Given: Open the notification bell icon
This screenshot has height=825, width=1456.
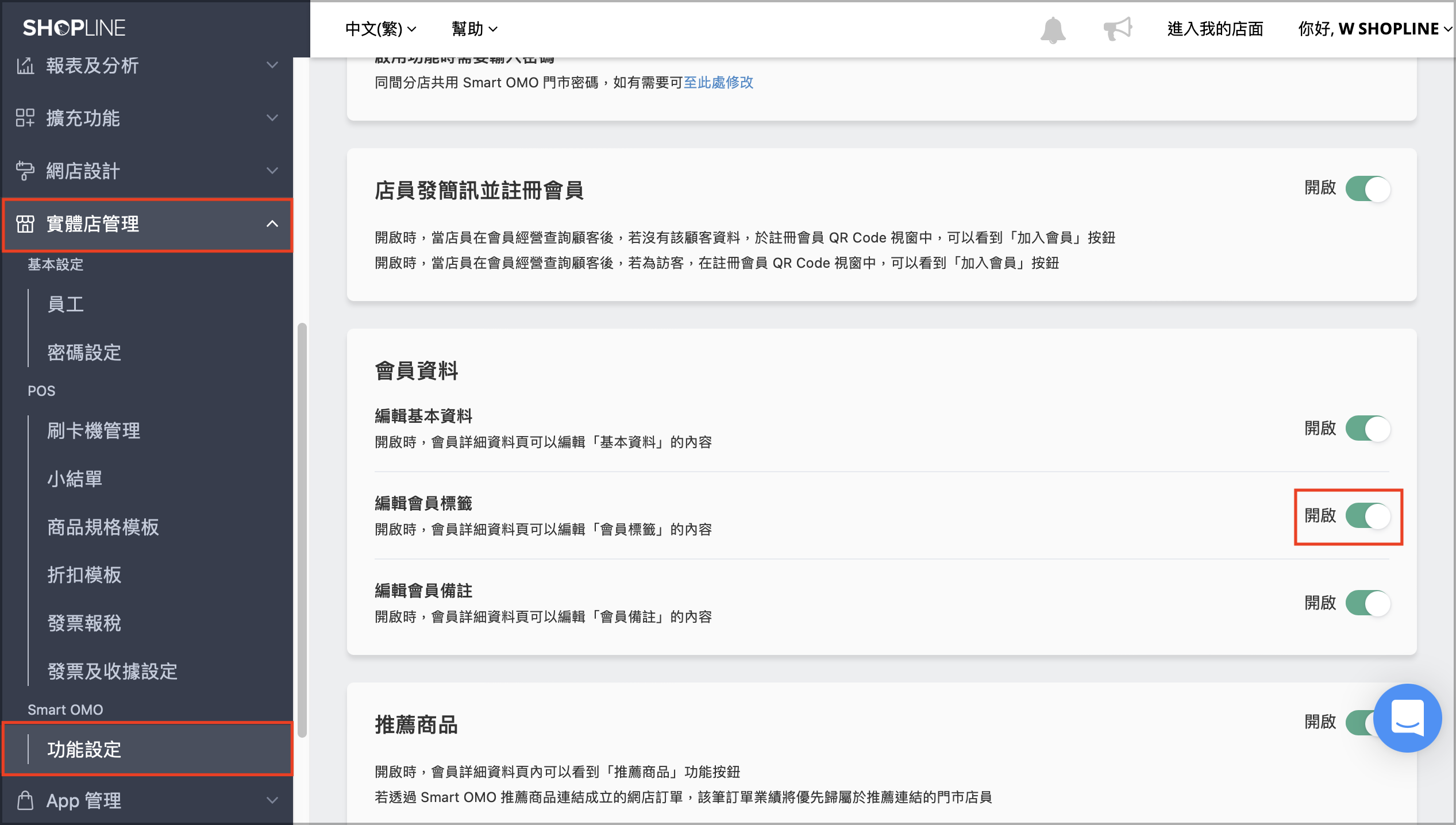Looking at the screenshot, I should point(1053,29).
